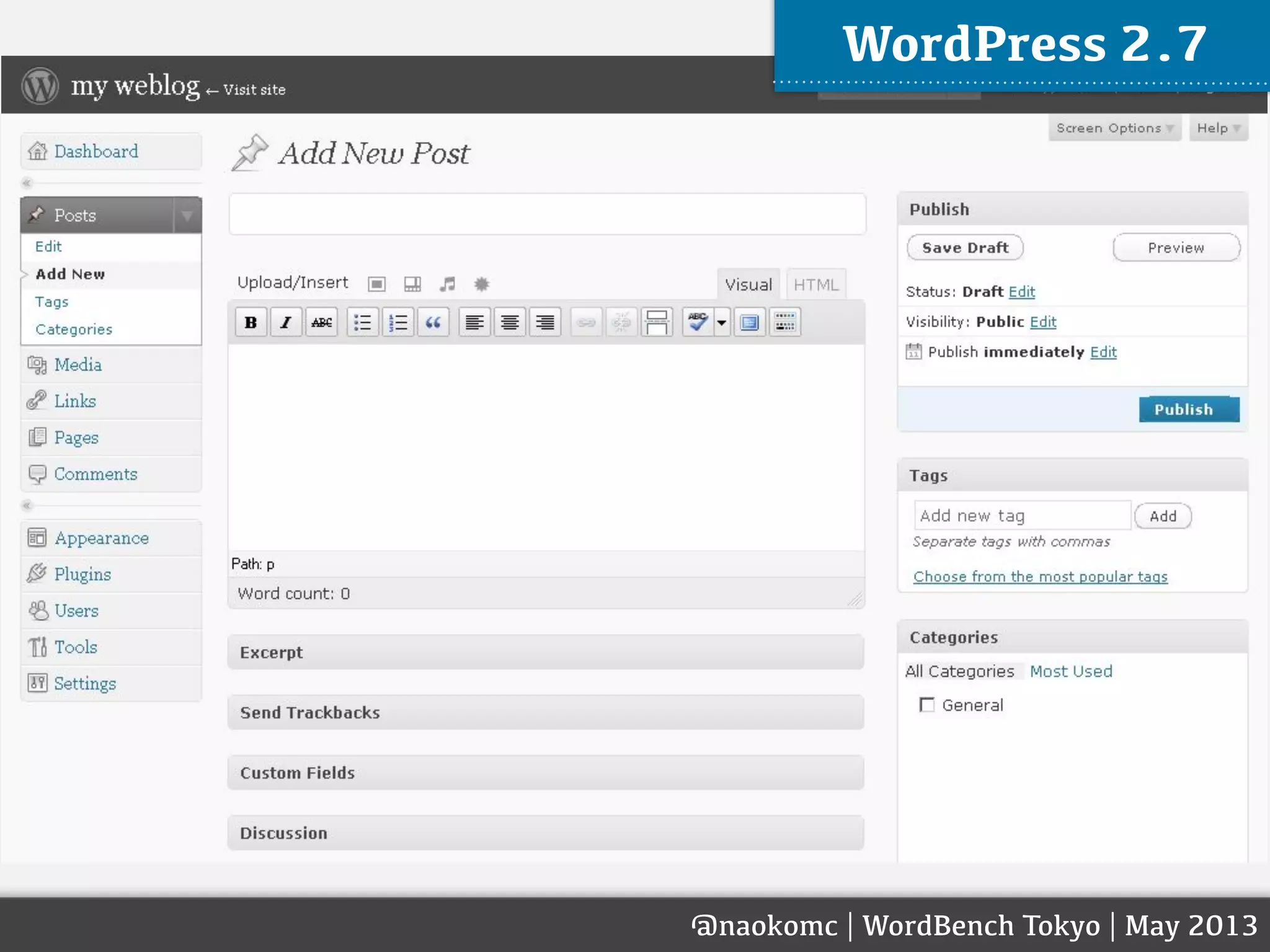Click the insert link icon

click(586, 322)
